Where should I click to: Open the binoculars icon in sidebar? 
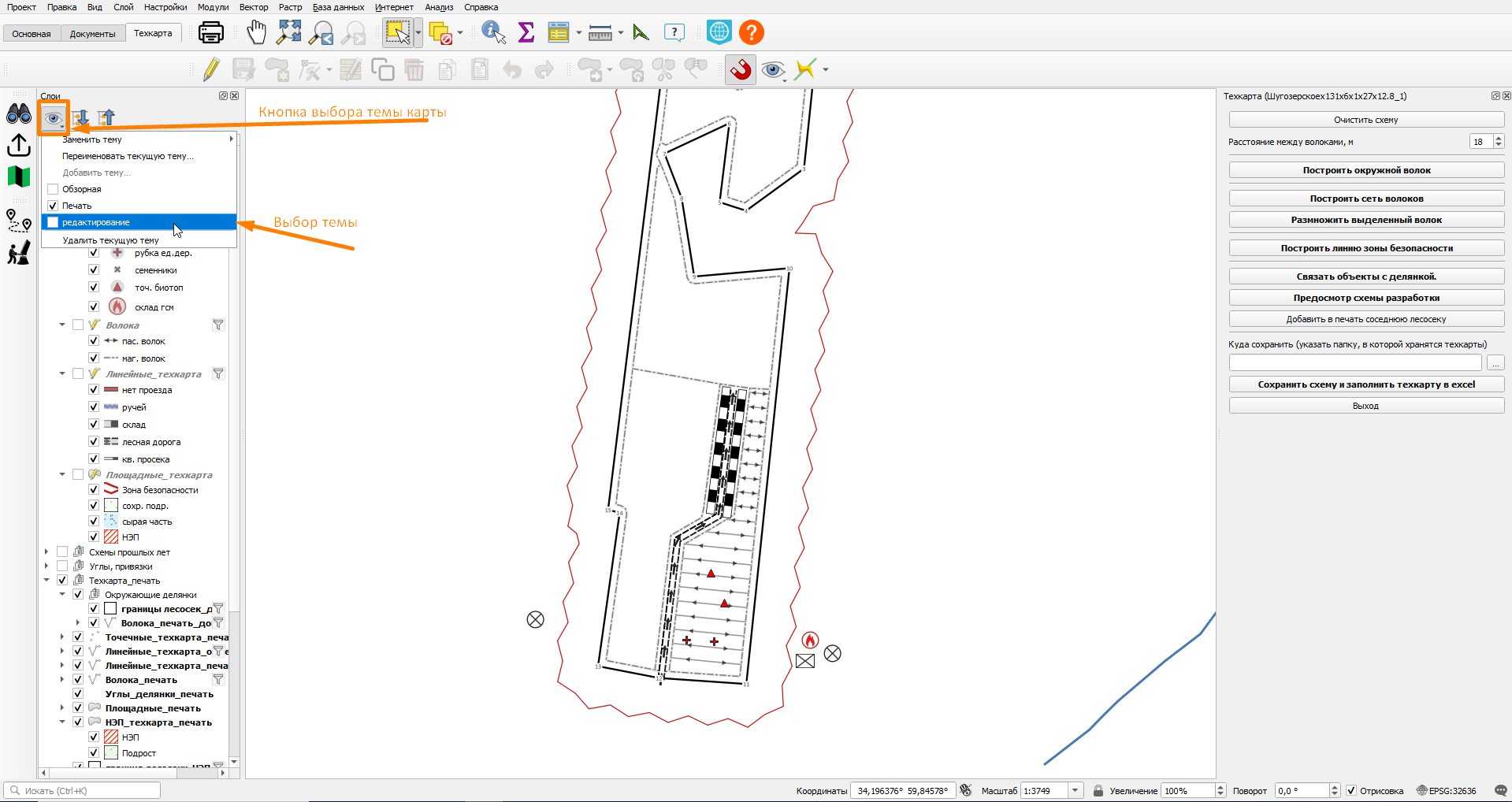19,114
